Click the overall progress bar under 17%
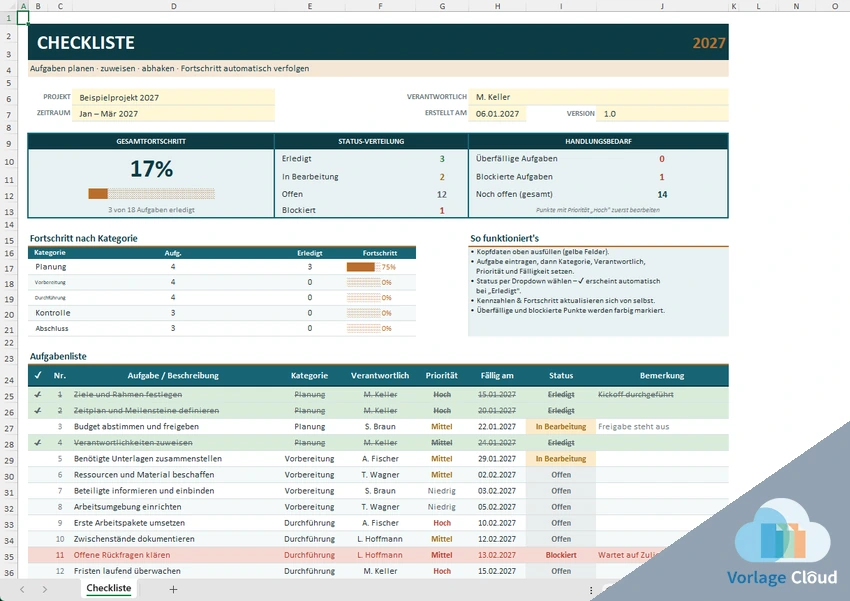The image size is (850, 601). pyautogui.click(x=152, y=193)
